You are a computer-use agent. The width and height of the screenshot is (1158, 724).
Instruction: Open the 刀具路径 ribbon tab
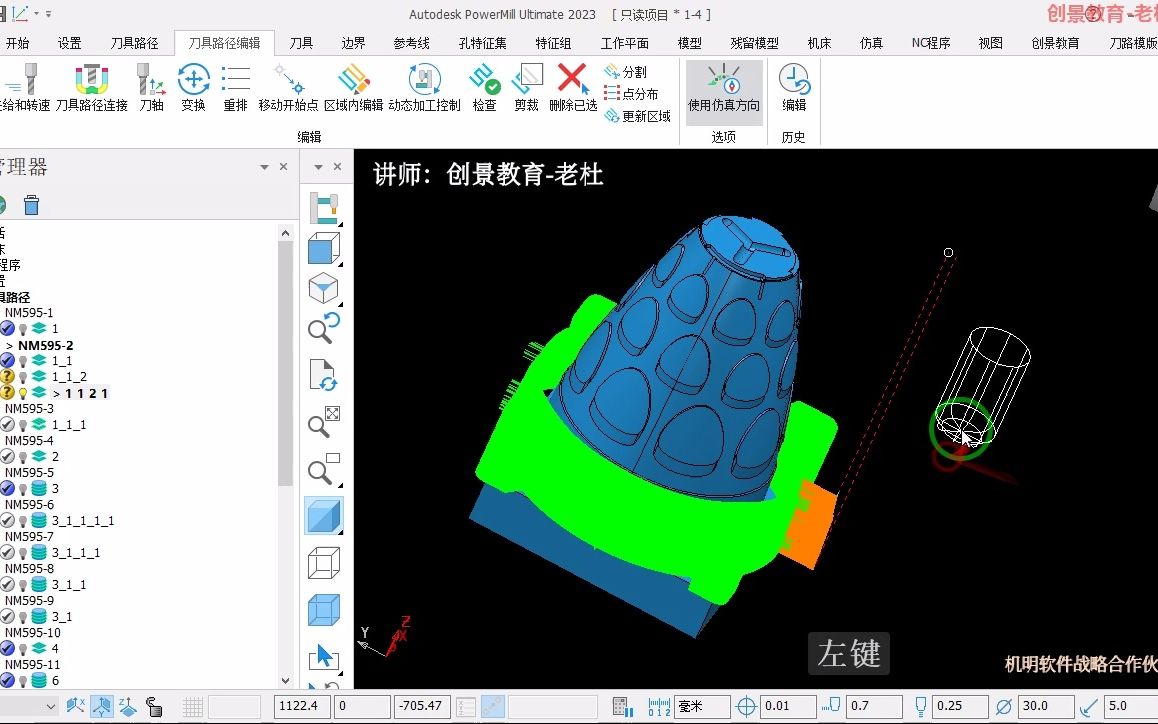(134, 43)
